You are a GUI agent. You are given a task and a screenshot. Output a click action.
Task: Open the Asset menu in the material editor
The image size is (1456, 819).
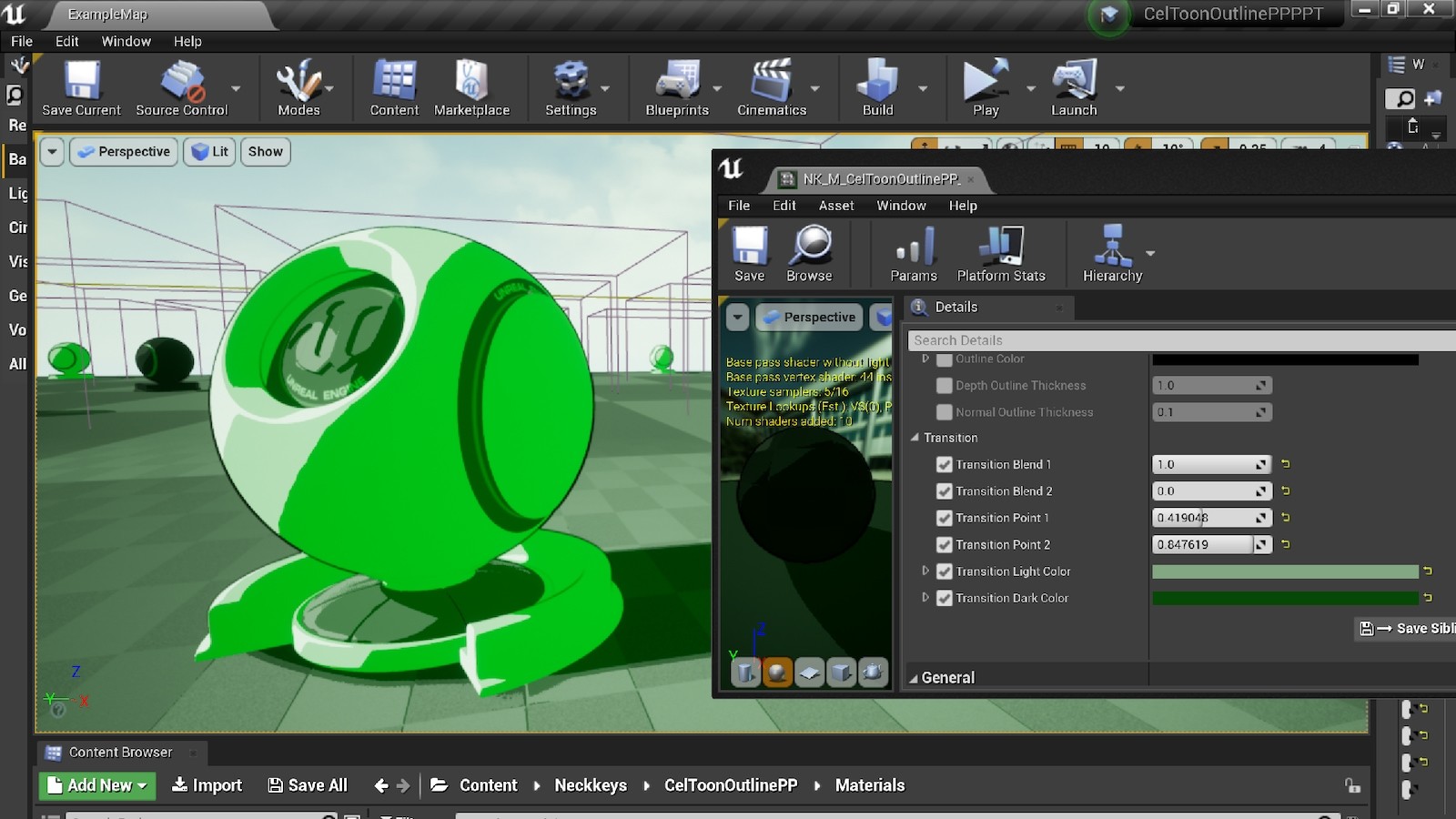tap(835, 206)
